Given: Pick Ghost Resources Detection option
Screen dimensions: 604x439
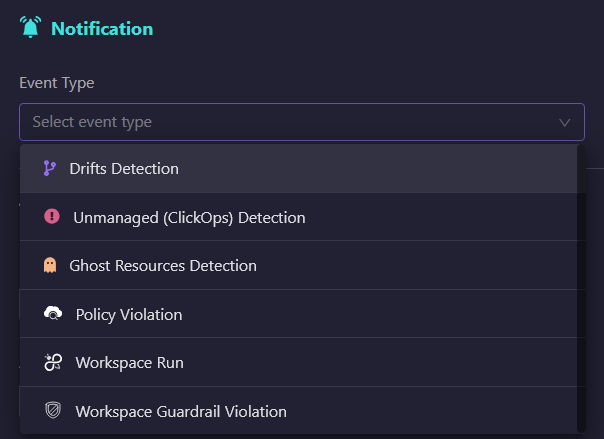Looking at the screenshot, I should click(x=299, y=266).
